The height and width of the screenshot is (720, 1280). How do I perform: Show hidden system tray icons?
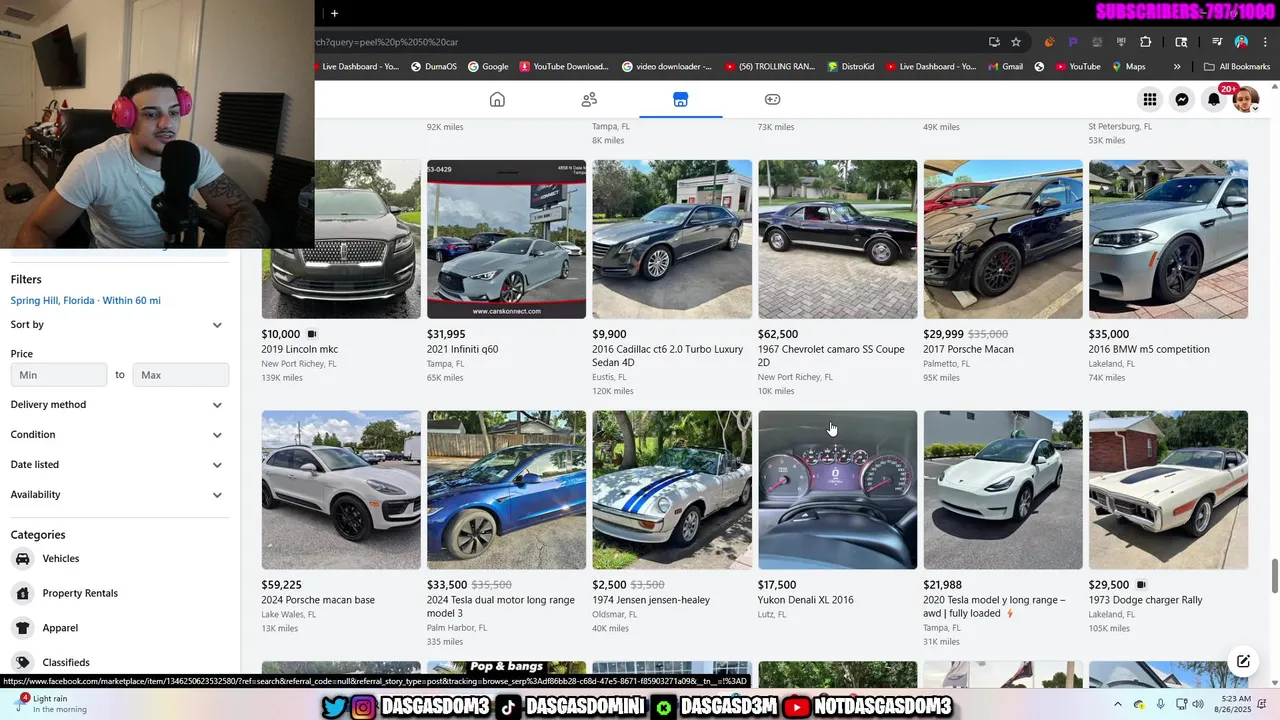(x=1118, y=705)
